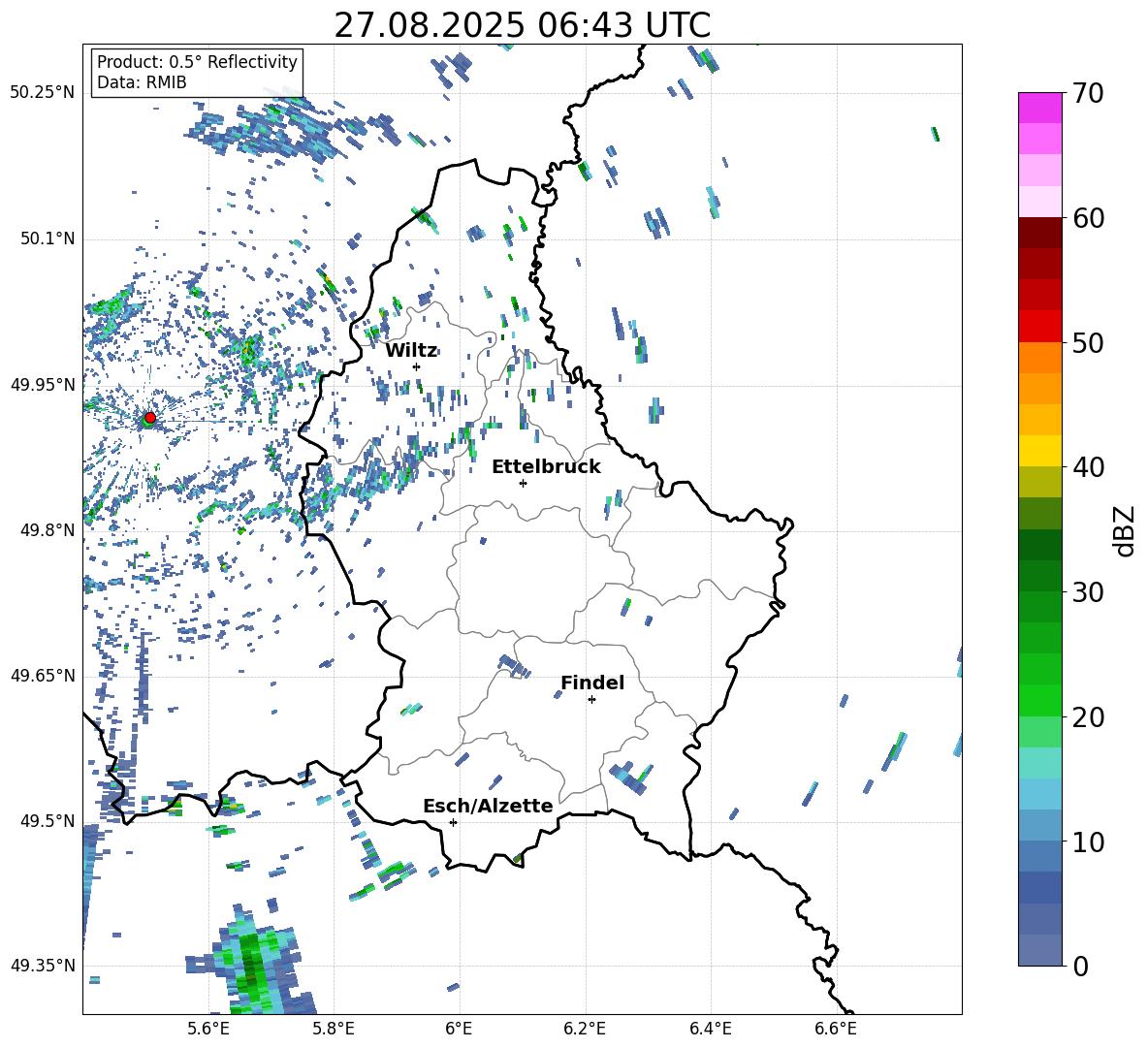Click the colorbar tick label 60

(x=1088, y=218)
